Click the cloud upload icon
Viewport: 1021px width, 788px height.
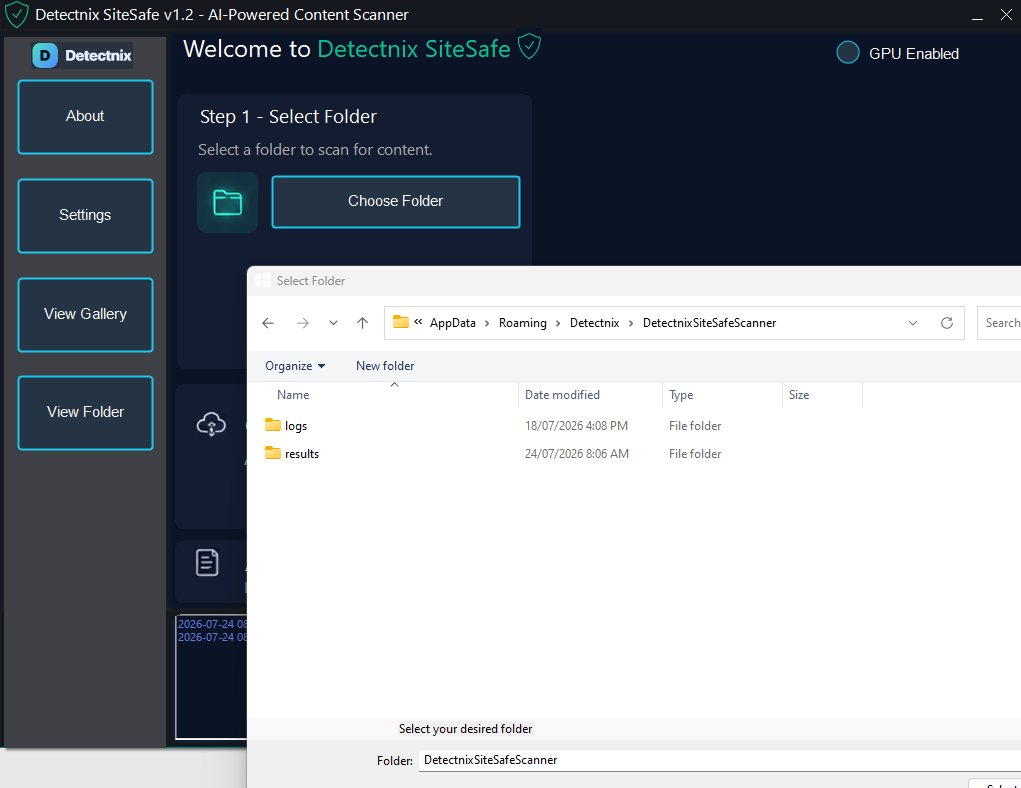tap(211, 424)
